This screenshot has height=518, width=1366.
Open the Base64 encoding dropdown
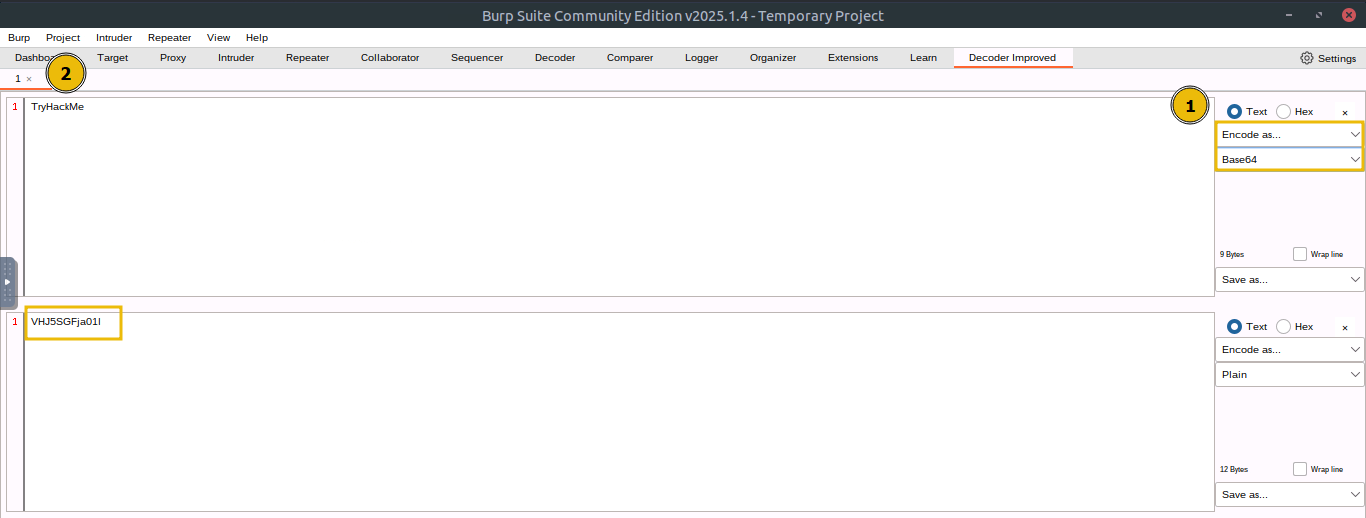coord(1290,159)
